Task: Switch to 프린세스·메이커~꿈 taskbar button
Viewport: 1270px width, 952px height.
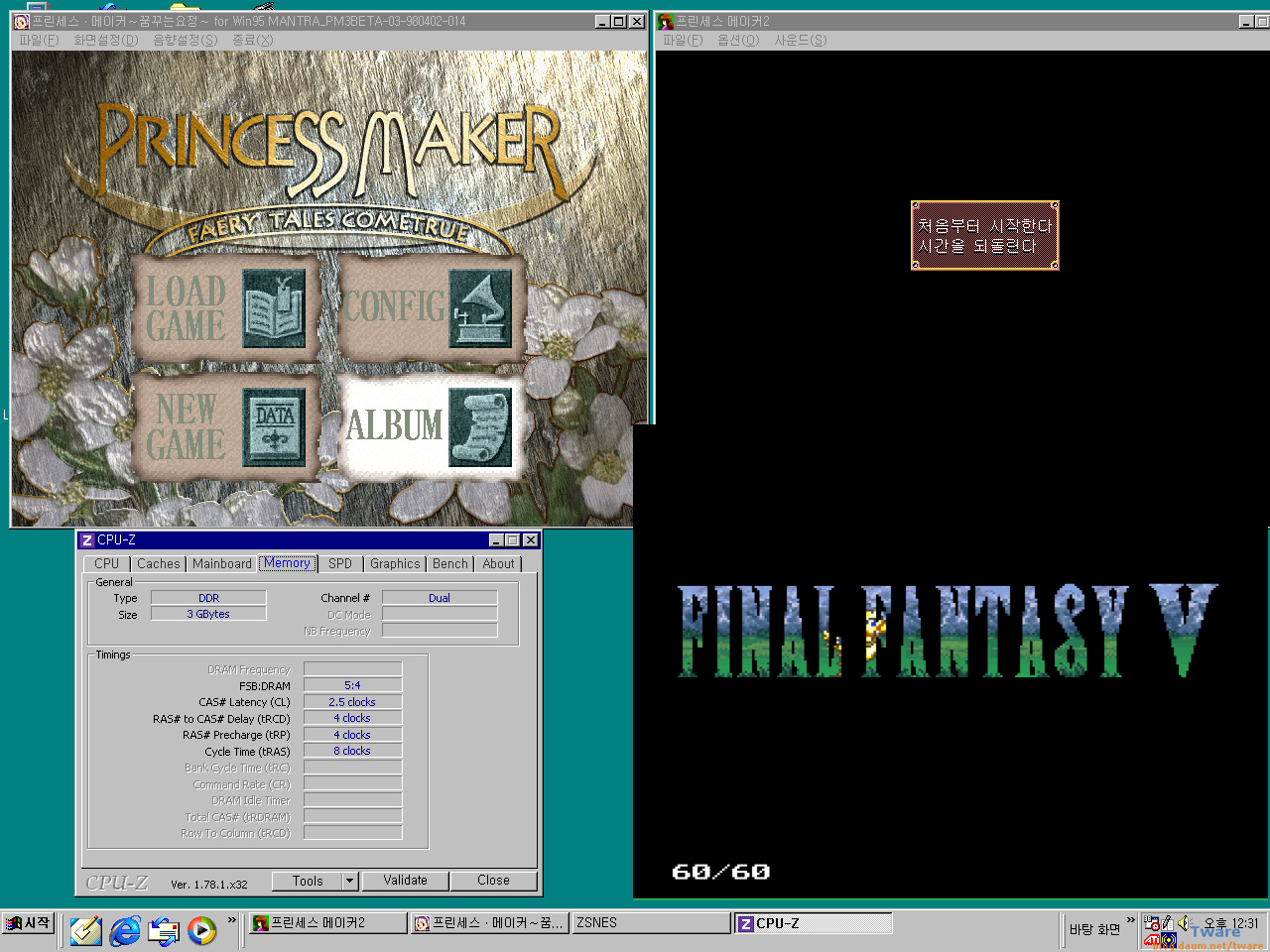Action: click(x=490, y=923)
